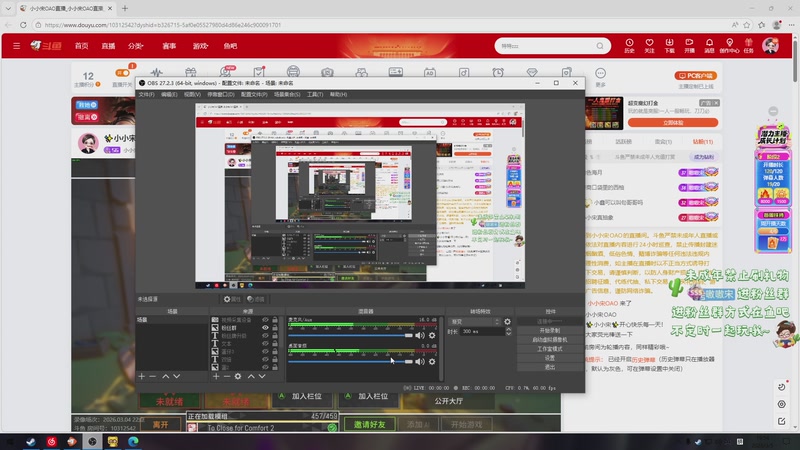The width and height of the screenshot is (800, 450).
Task: Open 麦克风/Aux gear settings in OBS mixer
Action: [432, 335]
